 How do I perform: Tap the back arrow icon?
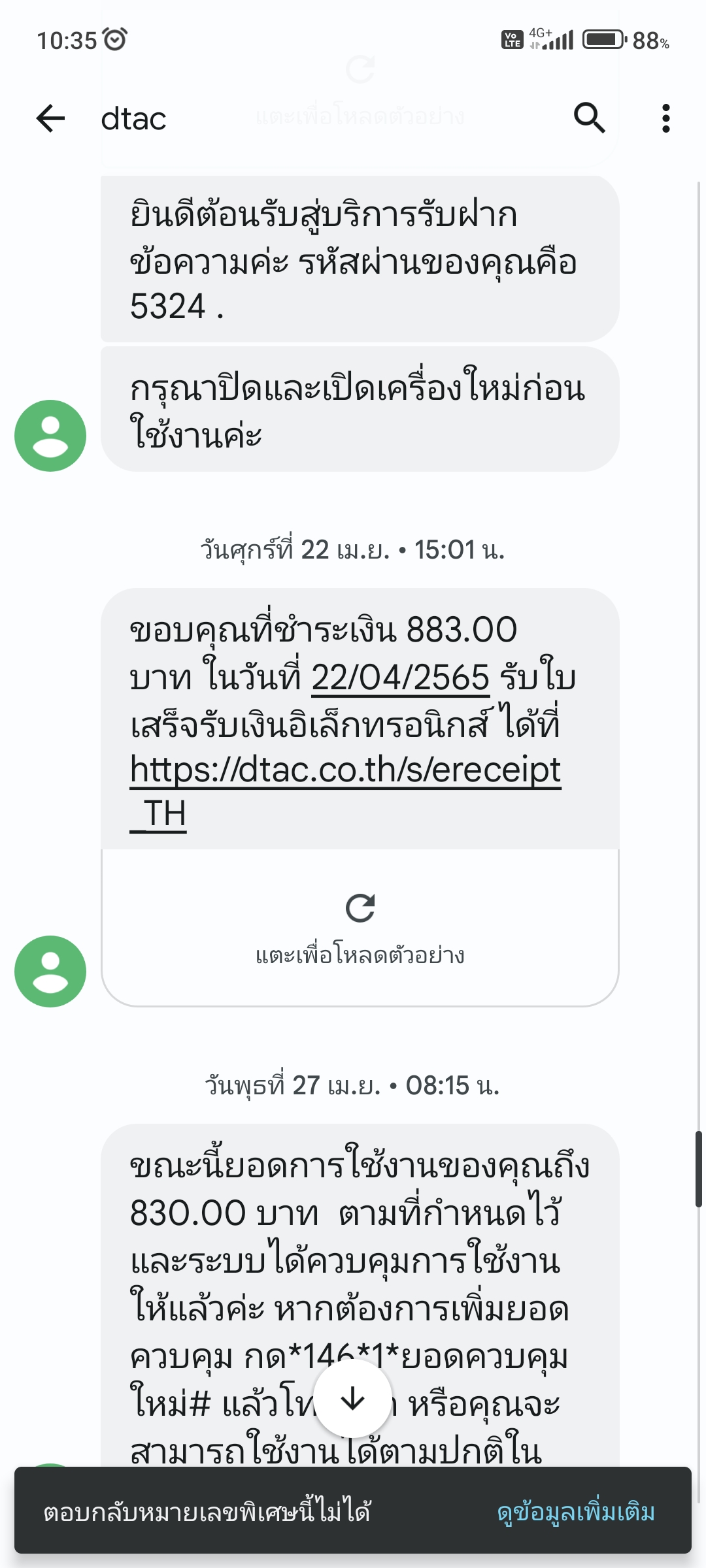50,118
